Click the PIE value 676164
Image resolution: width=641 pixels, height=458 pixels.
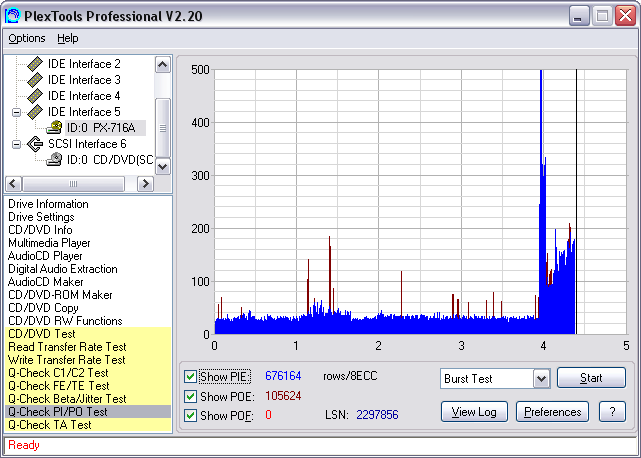[x=283, y=376]
